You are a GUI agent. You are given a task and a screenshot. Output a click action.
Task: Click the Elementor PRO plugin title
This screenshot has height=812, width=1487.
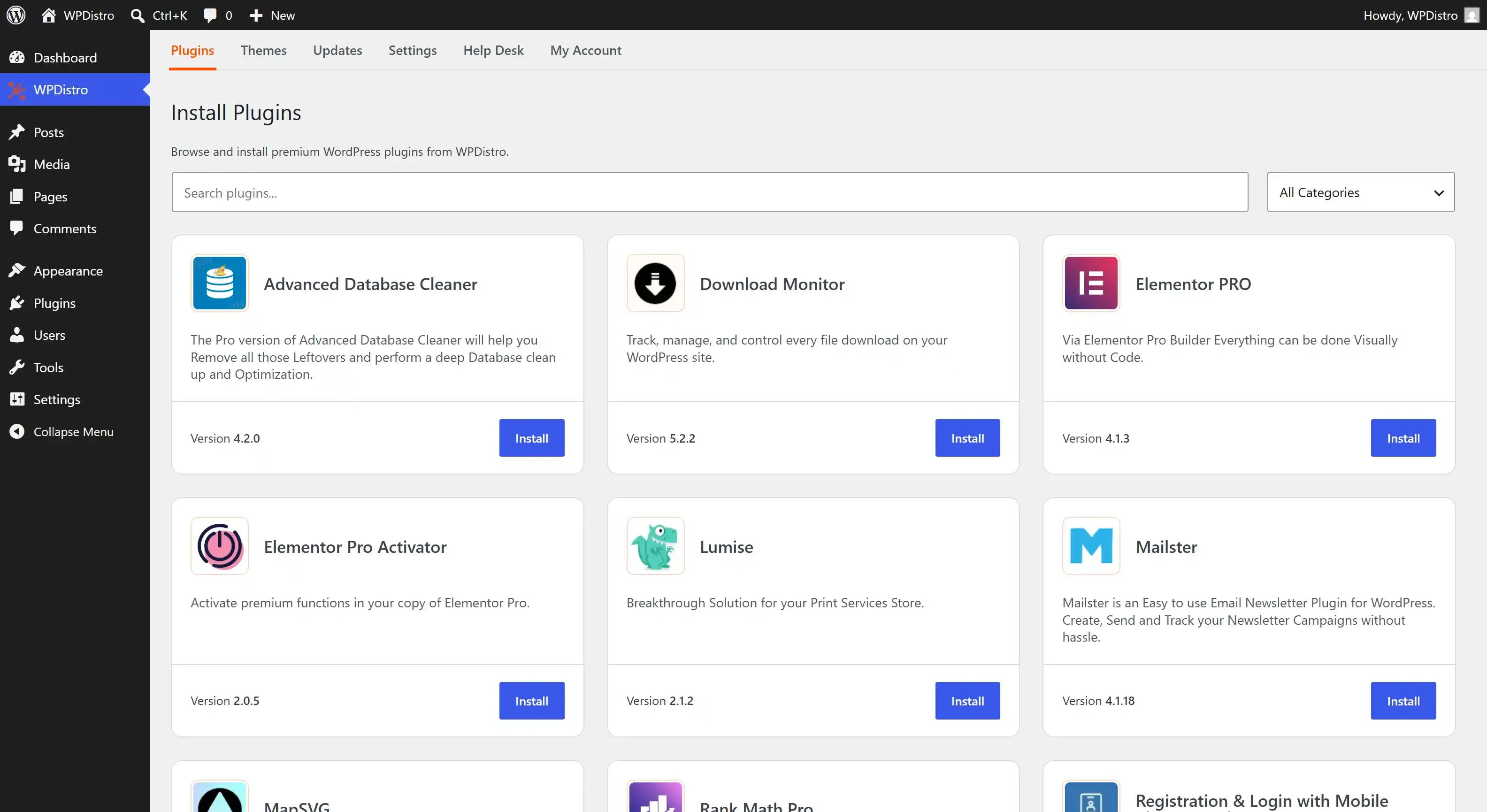coord(1193,284)
